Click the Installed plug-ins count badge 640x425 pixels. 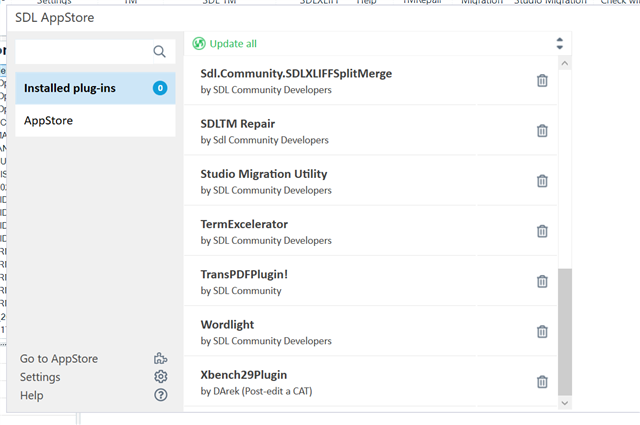(x=160, y=88)
